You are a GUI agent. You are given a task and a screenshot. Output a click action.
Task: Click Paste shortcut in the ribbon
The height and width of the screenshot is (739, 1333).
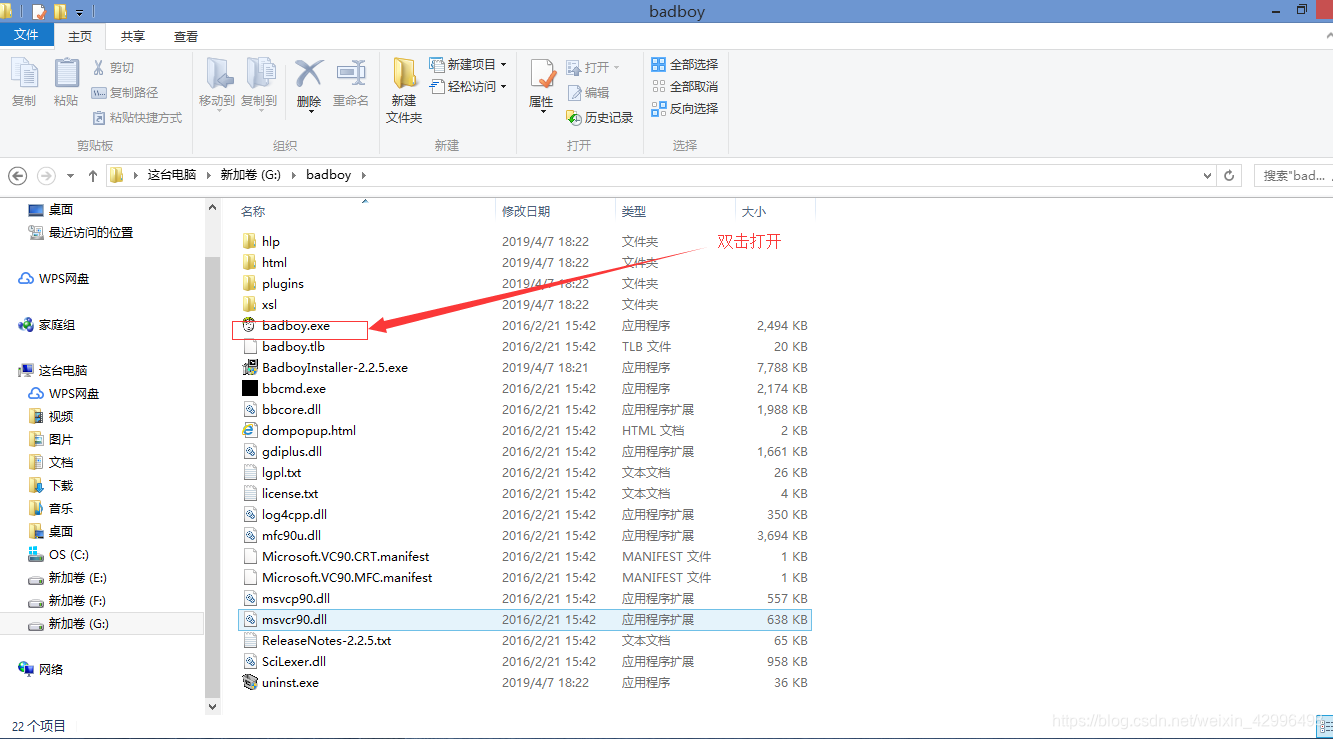pyautogui.click(x=136, y=117)
